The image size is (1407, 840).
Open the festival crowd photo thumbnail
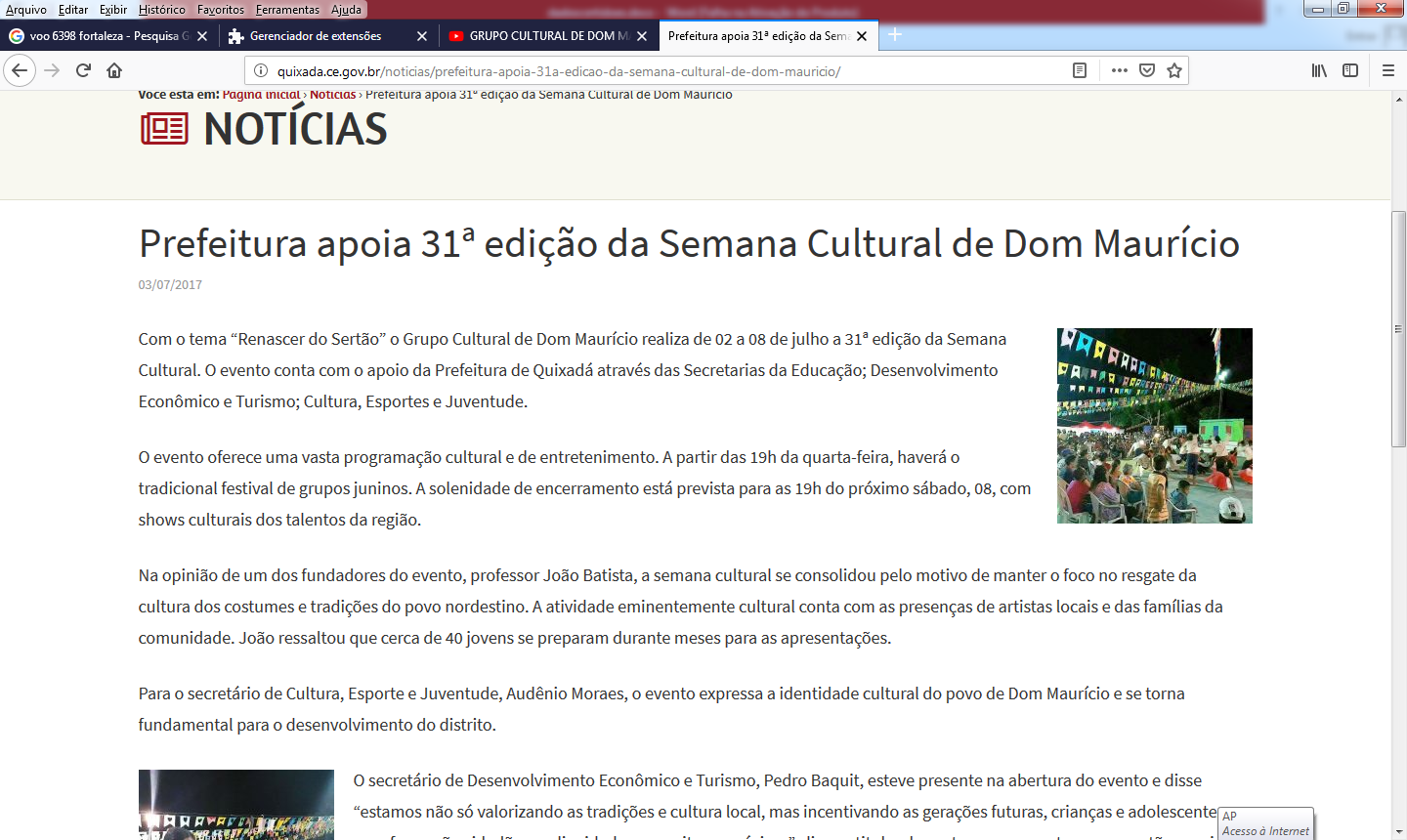point(1154,425)
